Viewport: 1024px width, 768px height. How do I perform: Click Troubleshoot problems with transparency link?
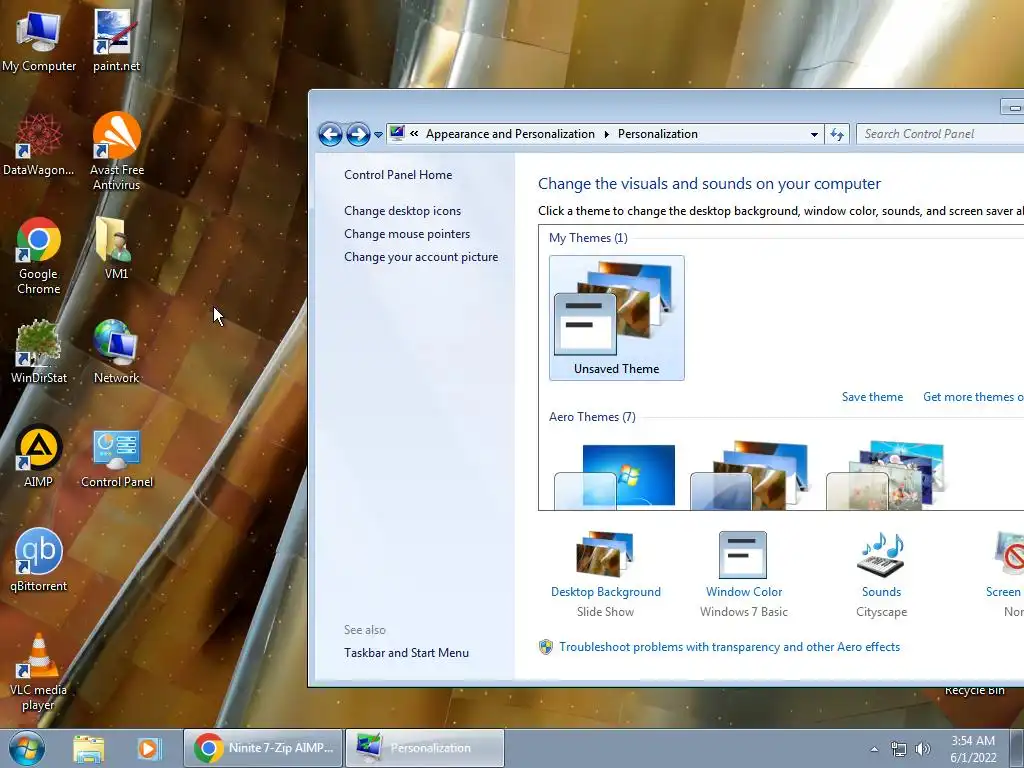tap(729, 647)
